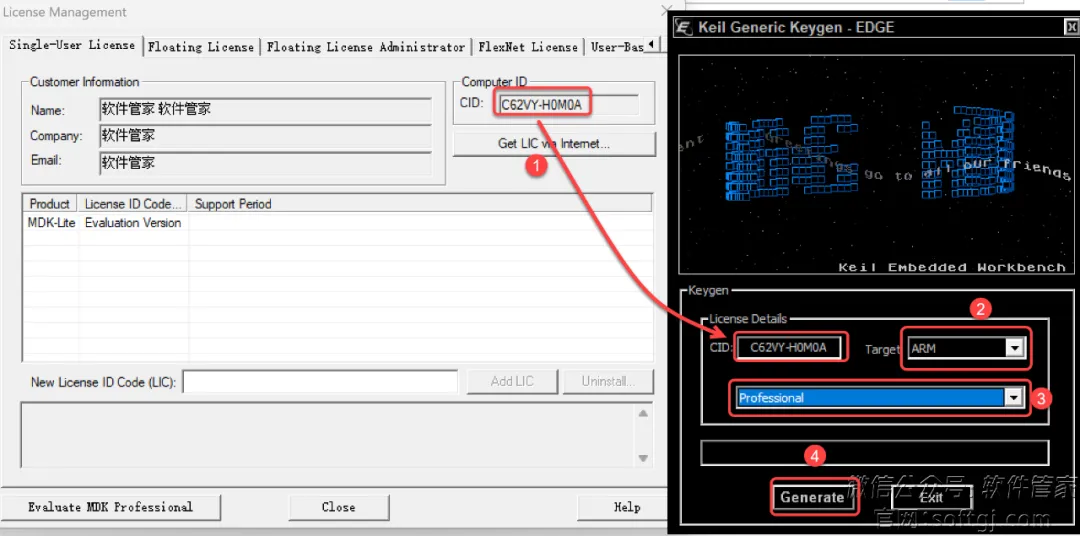Click the License ID Code column header
The image size is (1080, 536).
pos(134,204)
